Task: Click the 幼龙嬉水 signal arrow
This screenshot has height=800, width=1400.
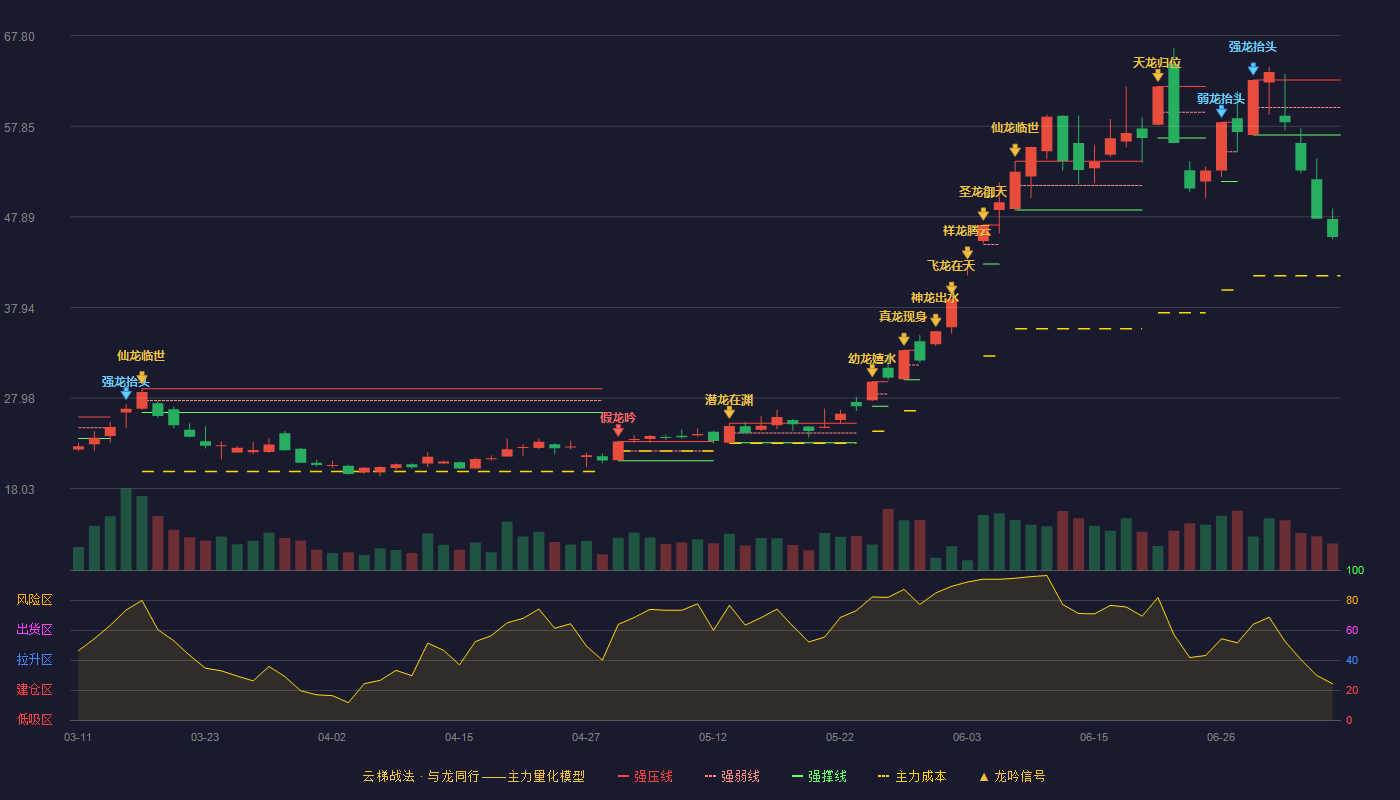Action: 872,371
